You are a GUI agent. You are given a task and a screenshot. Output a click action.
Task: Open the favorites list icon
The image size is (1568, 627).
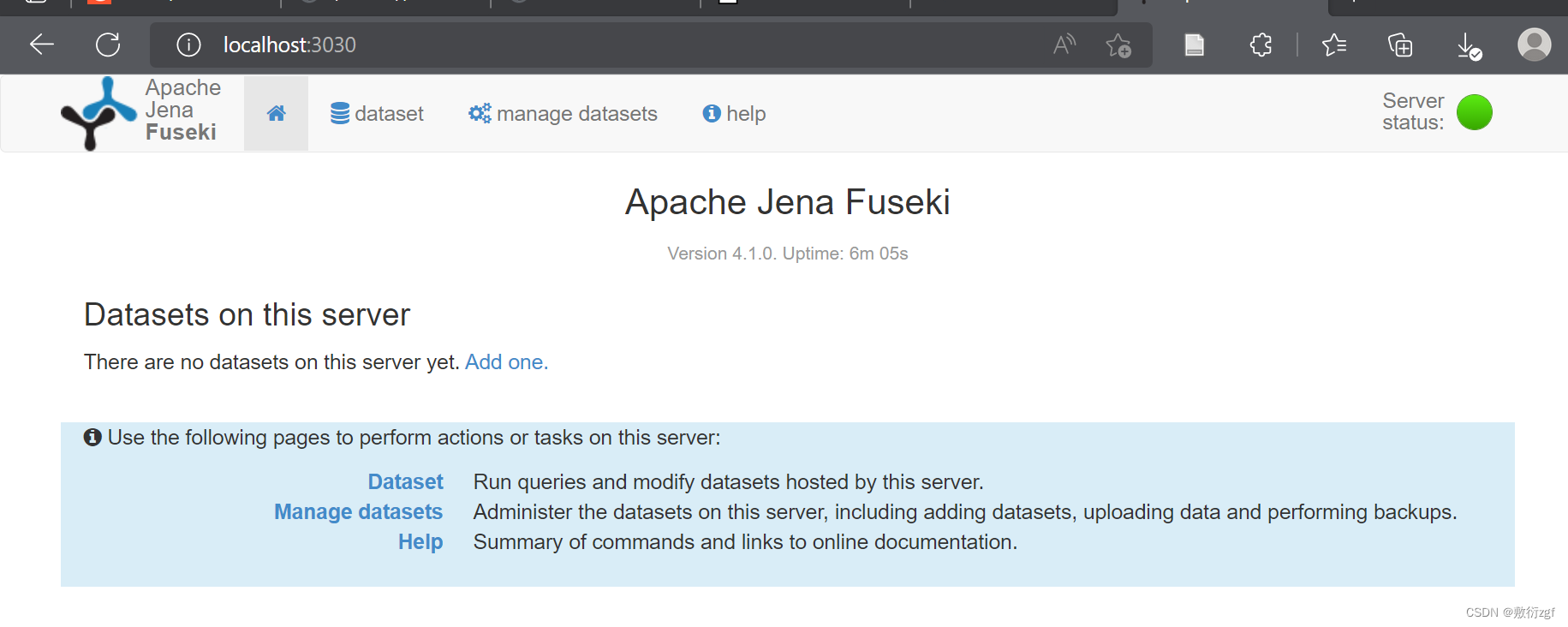(1334, 45)
